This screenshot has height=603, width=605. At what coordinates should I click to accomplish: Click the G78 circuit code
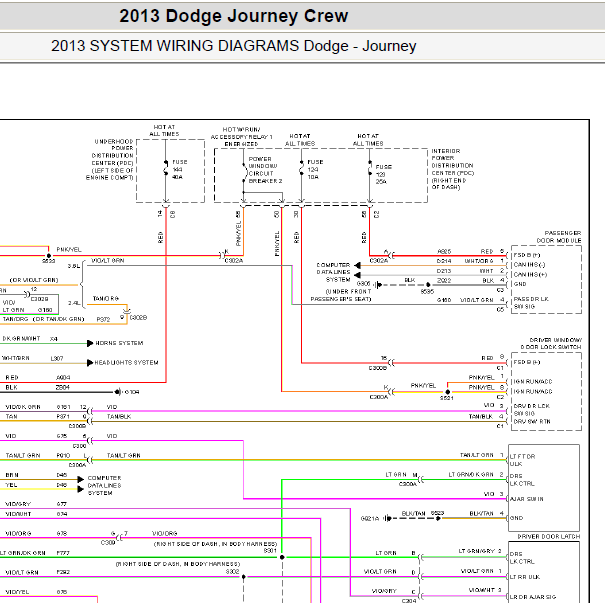coord(62,534)
